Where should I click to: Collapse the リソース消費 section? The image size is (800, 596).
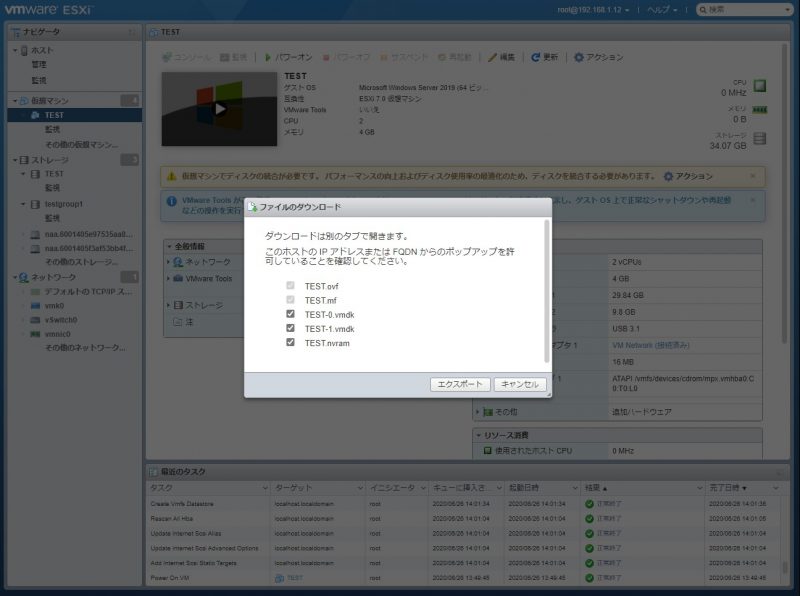[x=479, y=435]
